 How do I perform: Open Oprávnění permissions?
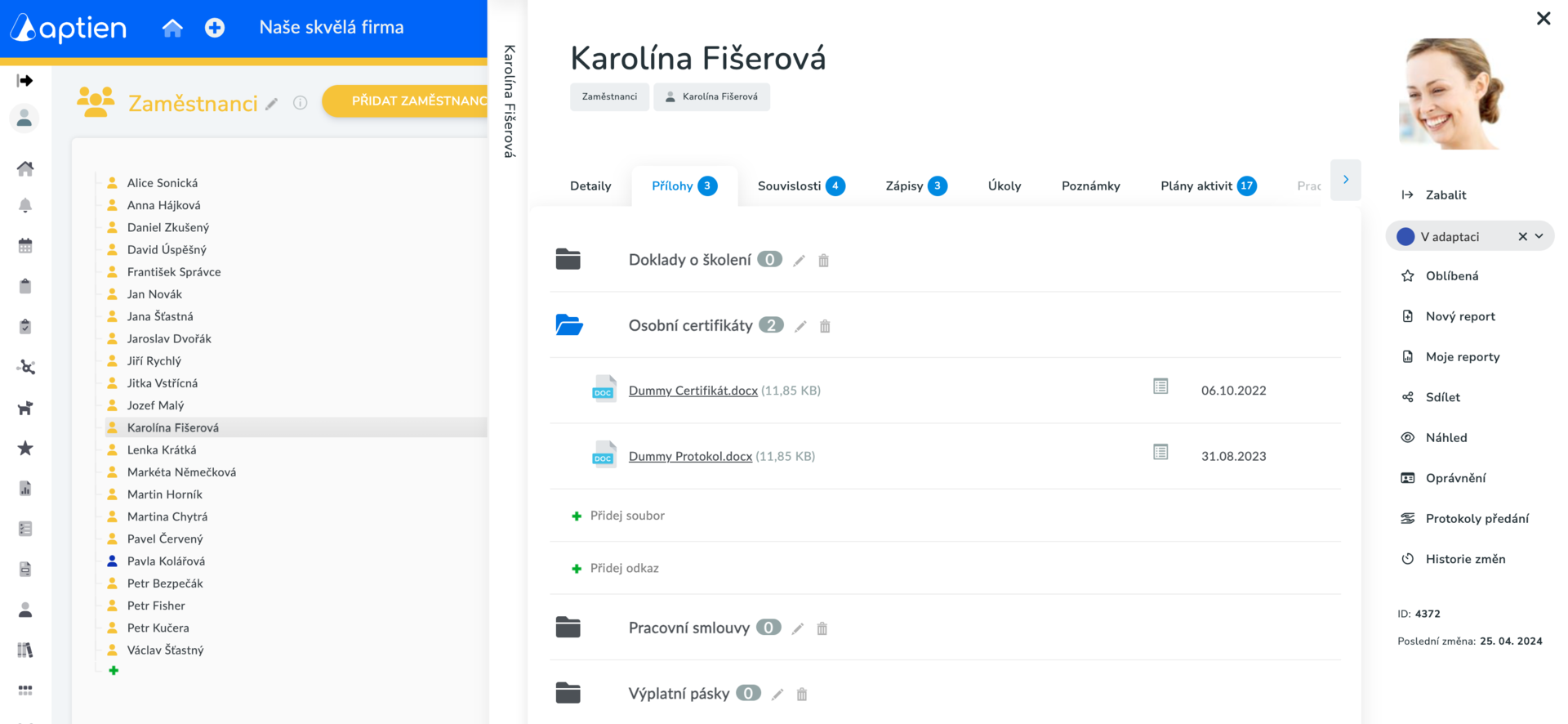(1443, 478)
